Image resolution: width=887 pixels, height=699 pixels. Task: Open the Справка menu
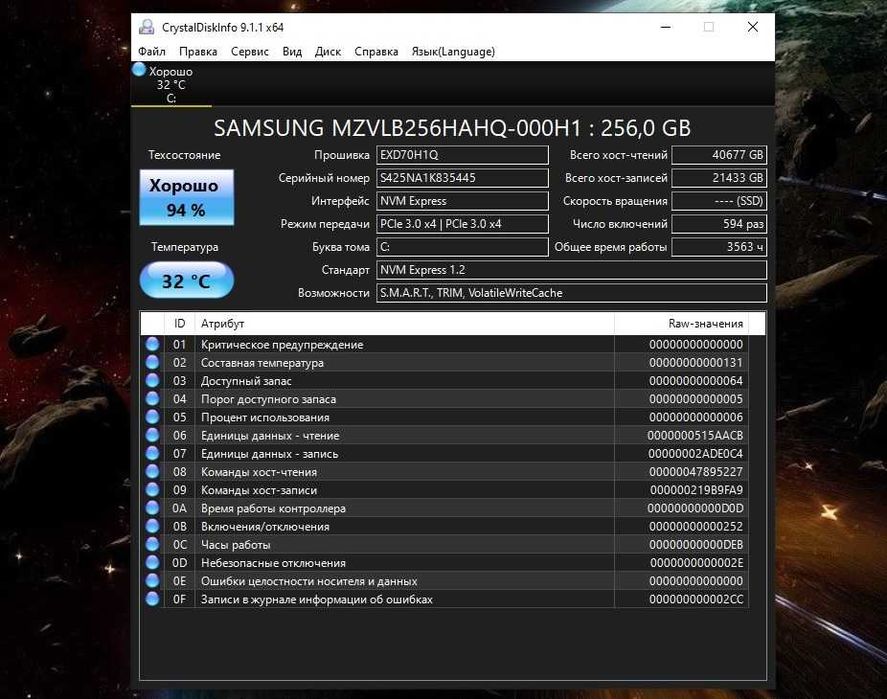point(376,51)
